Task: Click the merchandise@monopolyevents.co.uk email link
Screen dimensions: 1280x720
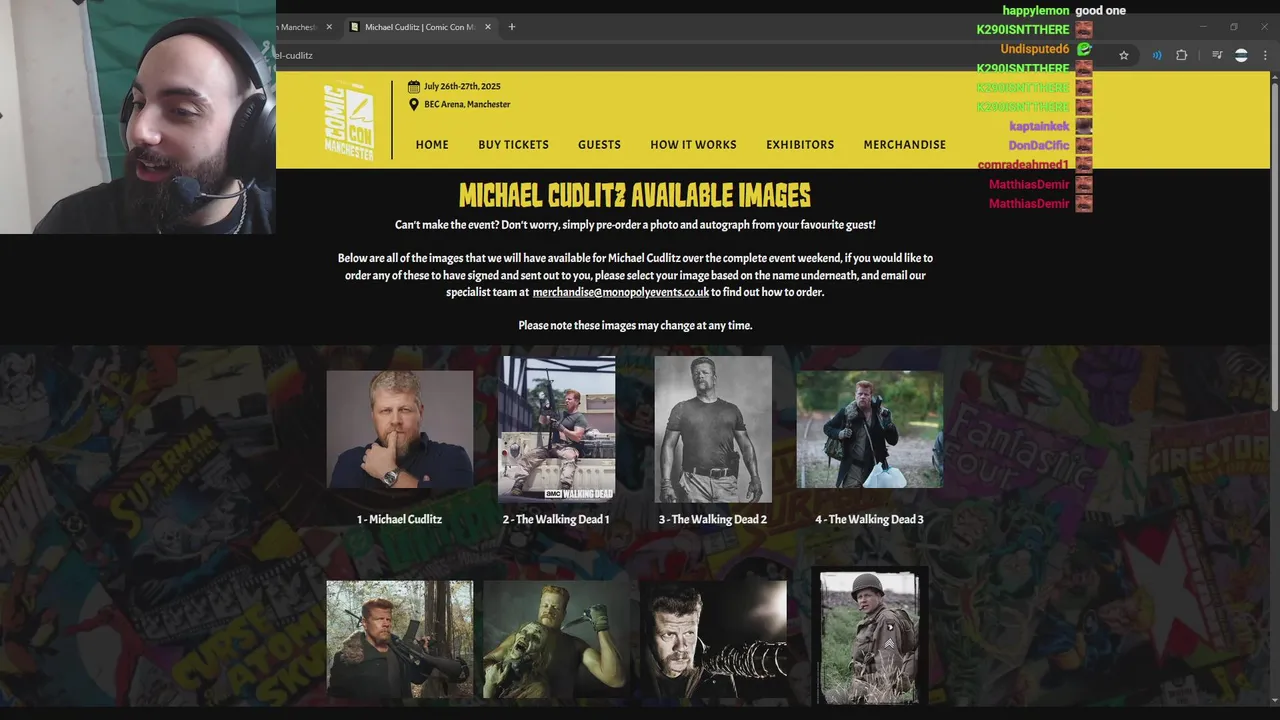Action: (620, 292)
